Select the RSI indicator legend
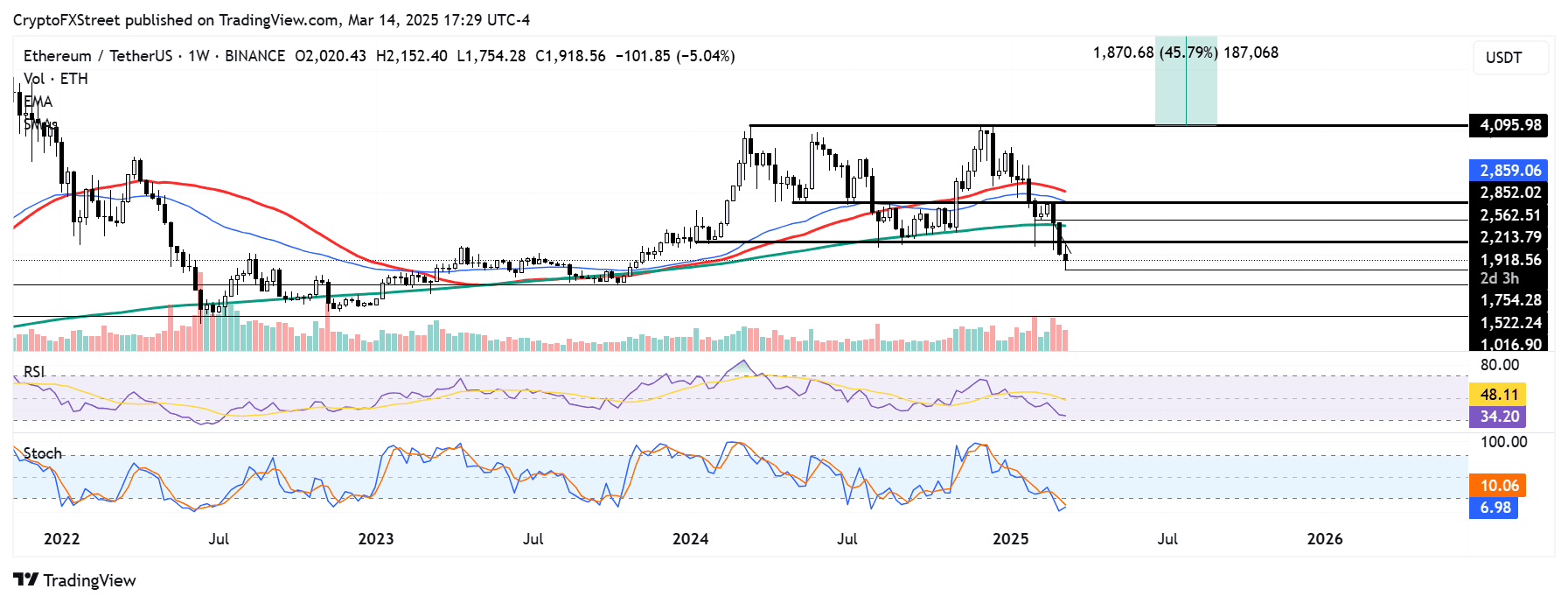 click(x=33, y=372)
